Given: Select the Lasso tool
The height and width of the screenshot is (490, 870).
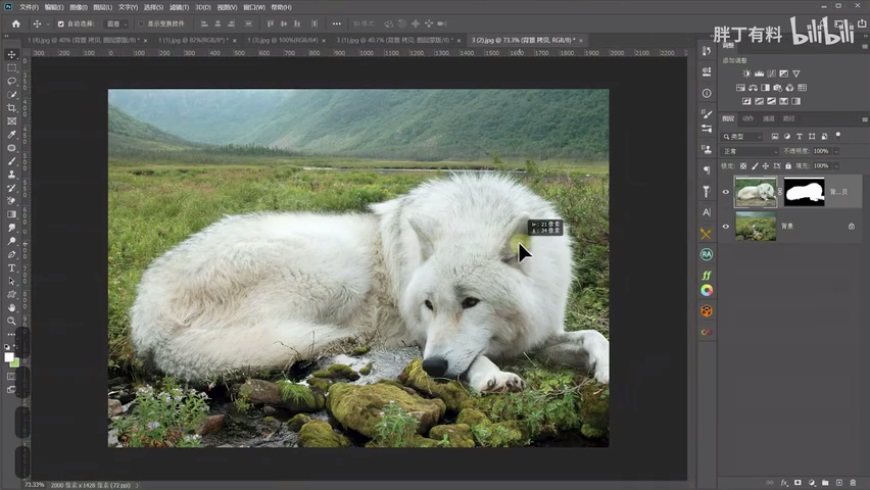Looking at the screenshot, I should [x=12, y=81].
